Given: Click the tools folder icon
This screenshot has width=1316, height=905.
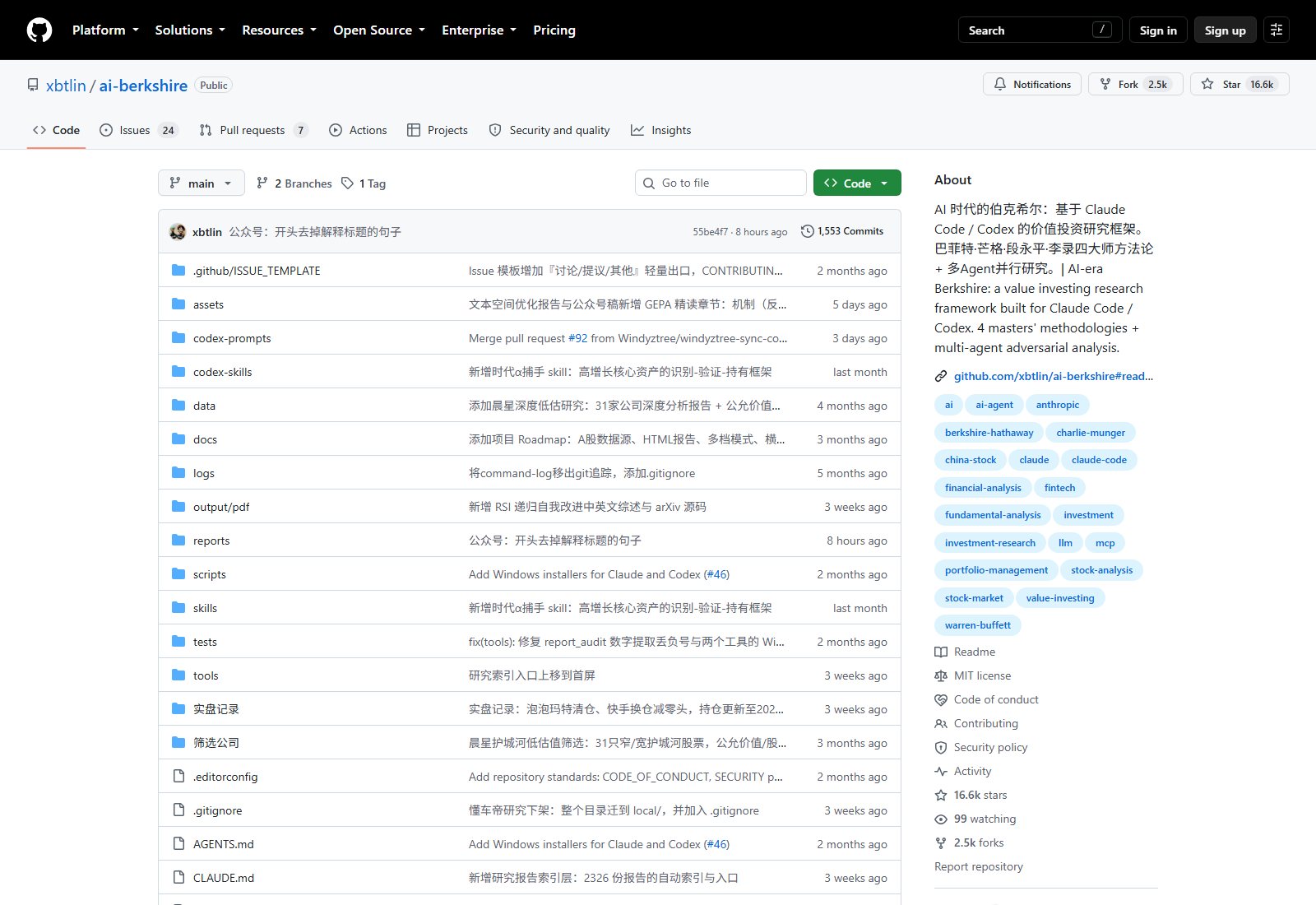Looking at the screenshot, I should (178, 675).
